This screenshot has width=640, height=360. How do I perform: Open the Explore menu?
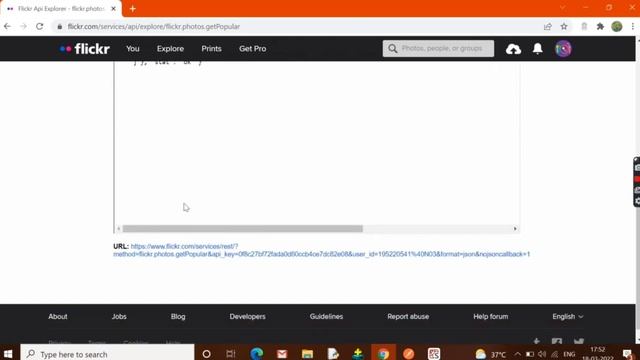click(170, 49)
